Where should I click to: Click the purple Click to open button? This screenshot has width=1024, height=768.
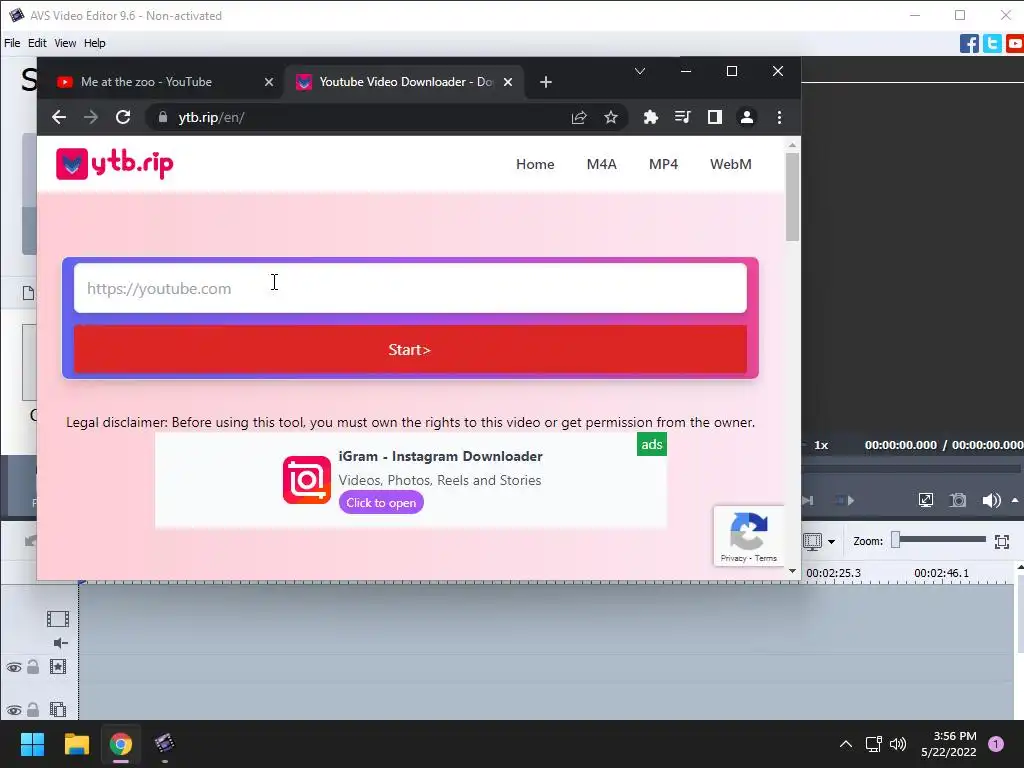tap(381, 502)
